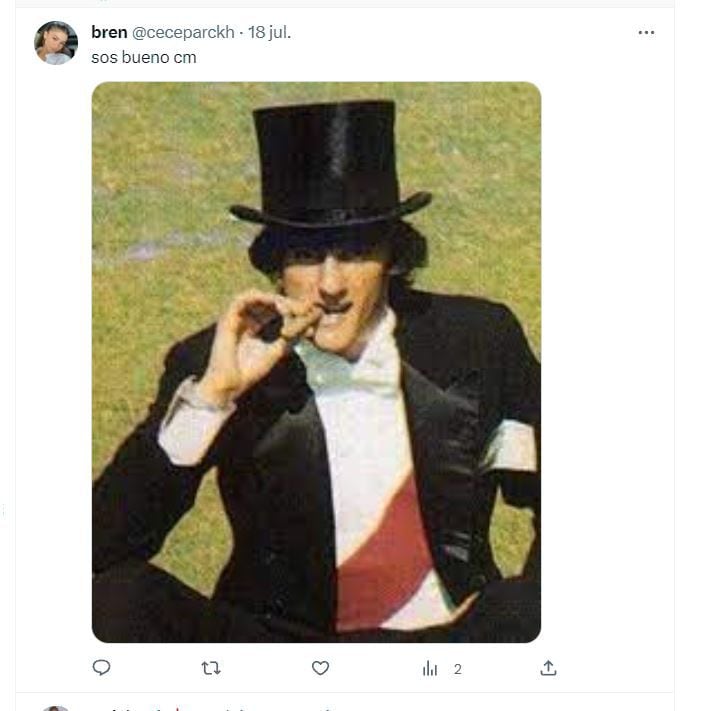Click the black top hat in the photo
Viewport: 704px width, 711px height.
pos(326,160)
